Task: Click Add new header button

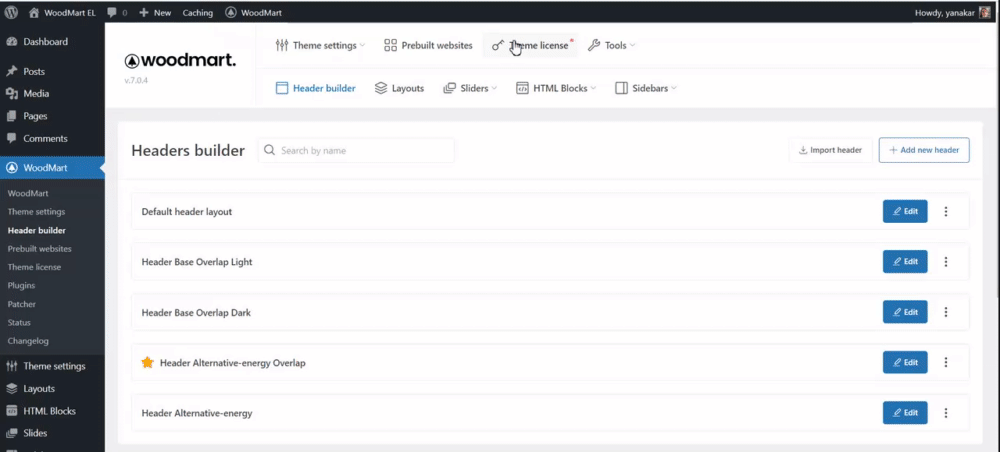Action: point(924,150)
